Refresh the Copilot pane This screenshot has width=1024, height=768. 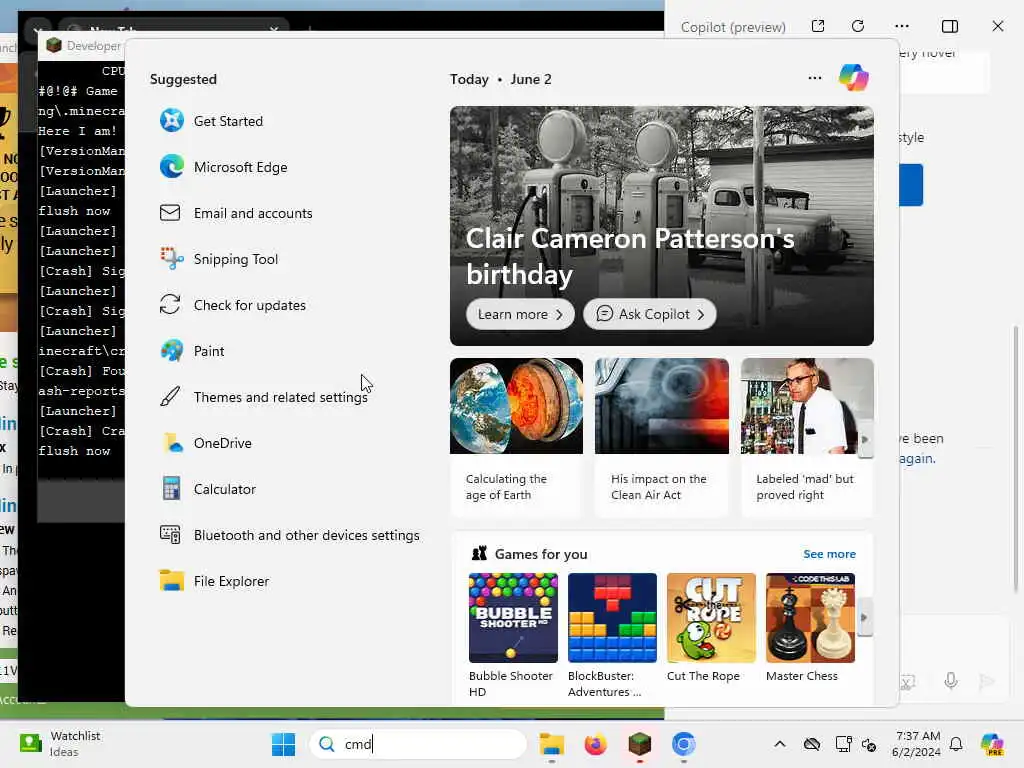click(x=858, y=26)
